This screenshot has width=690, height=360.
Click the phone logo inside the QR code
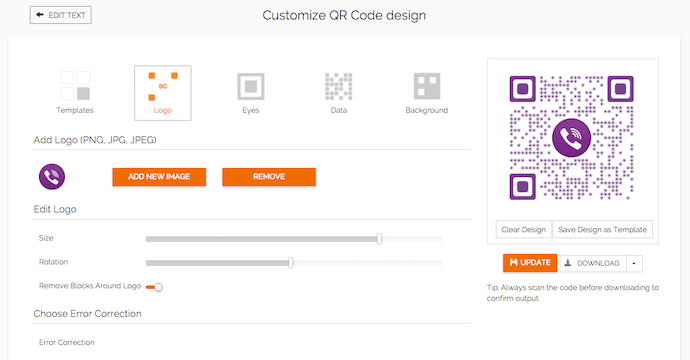click(x=572, y=138)
